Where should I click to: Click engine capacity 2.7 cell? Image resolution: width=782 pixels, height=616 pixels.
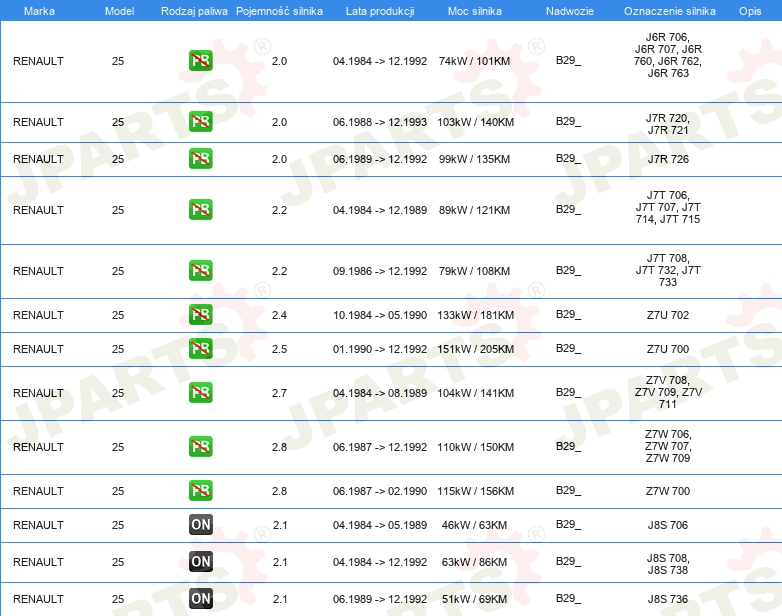pos(279,393)
